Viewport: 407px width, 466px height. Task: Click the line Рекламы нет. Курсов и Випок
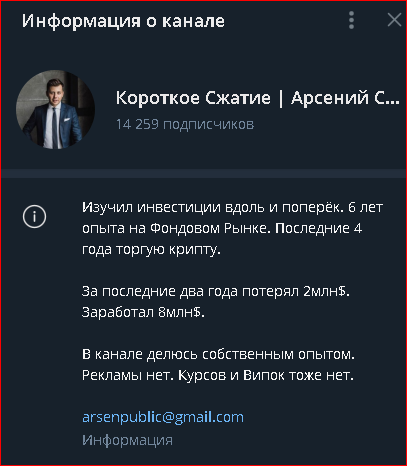(218, 375)
